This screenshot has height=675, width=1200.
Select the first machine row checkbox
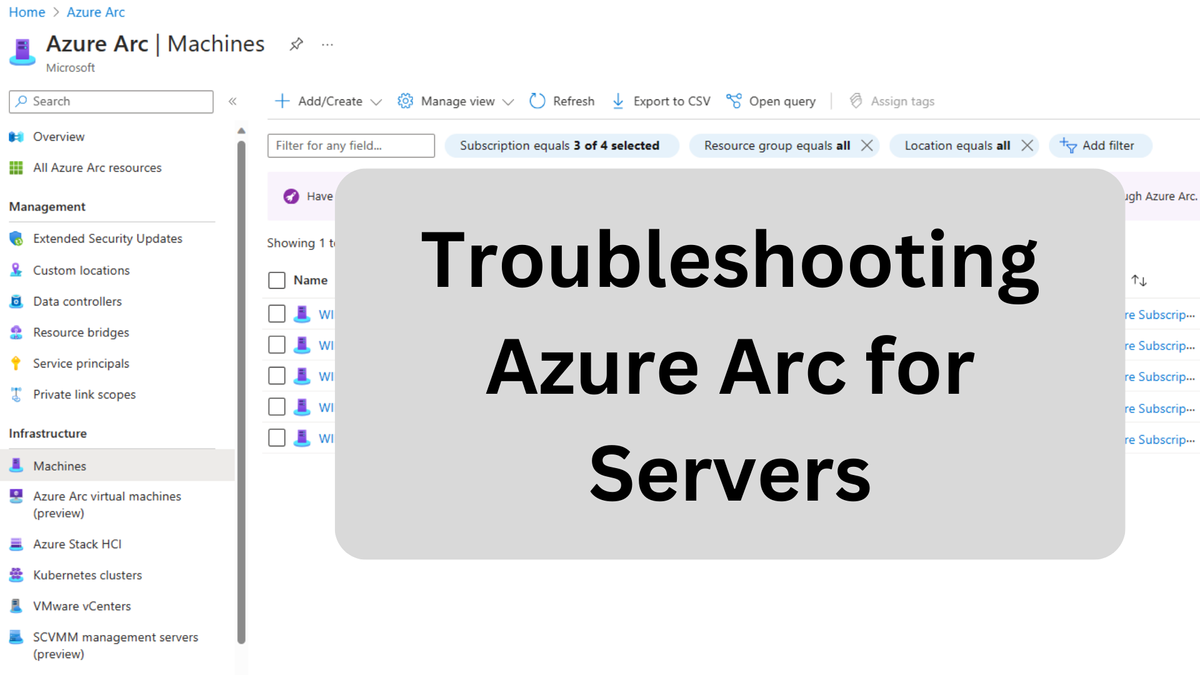tap(276, 313)
